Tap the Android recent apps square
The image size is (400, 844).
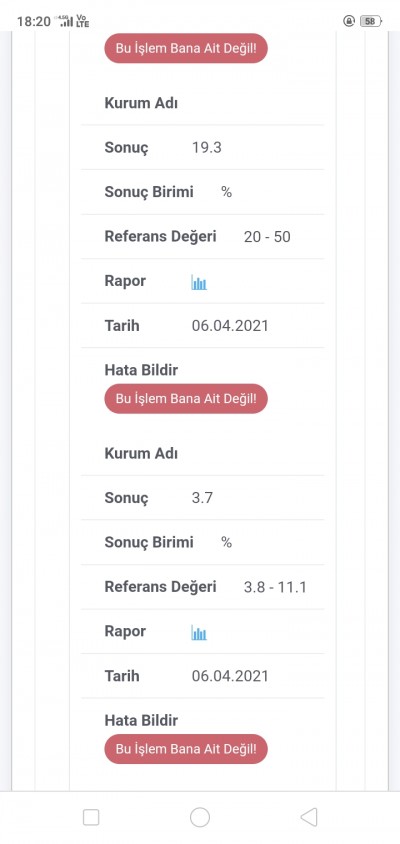[x=91, y=817]
